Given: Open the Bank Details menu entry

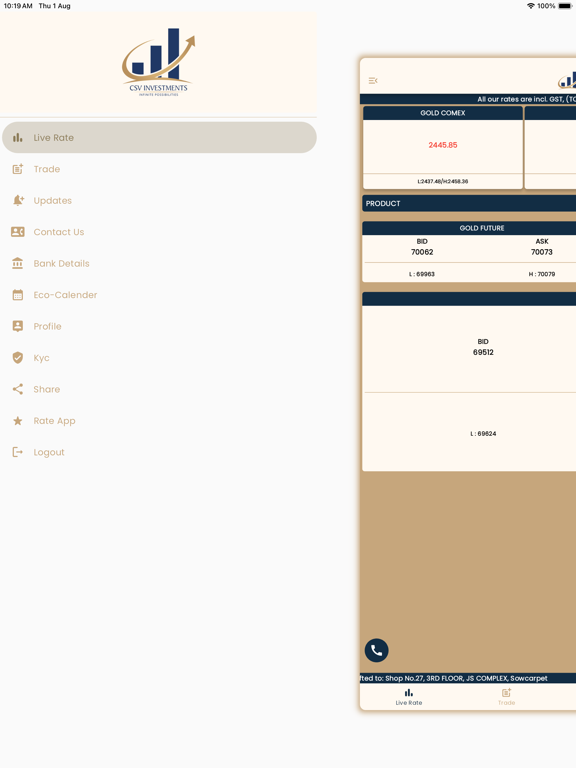Looking at the screenshot, I should tap(159, 263).
